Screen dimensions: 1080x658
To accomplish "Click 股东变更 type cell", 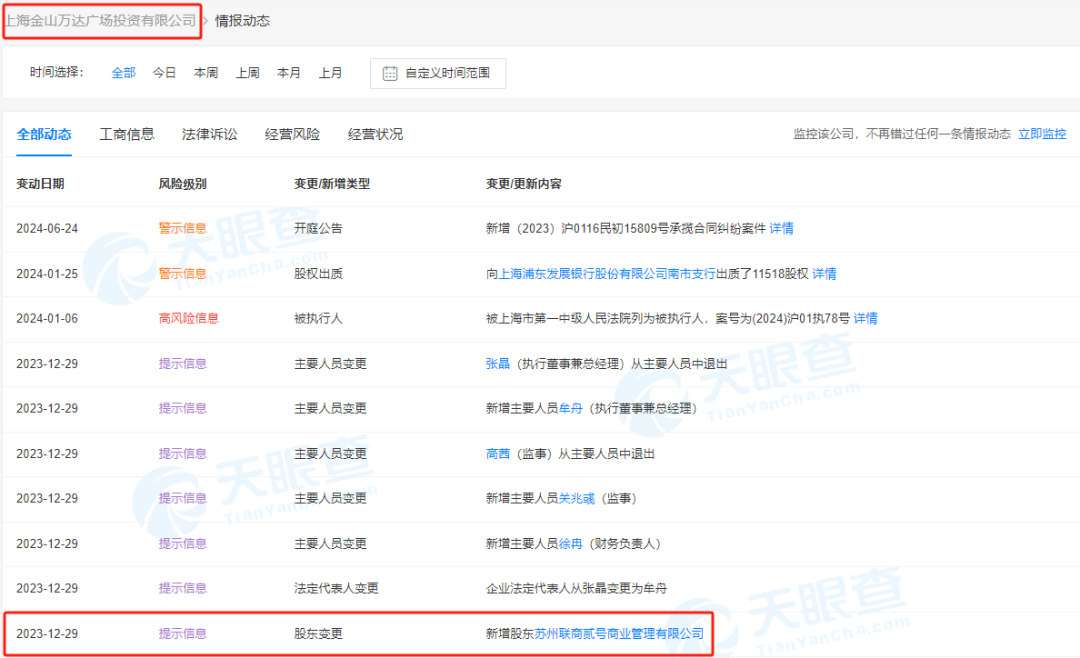I will [x=318, y=634].
